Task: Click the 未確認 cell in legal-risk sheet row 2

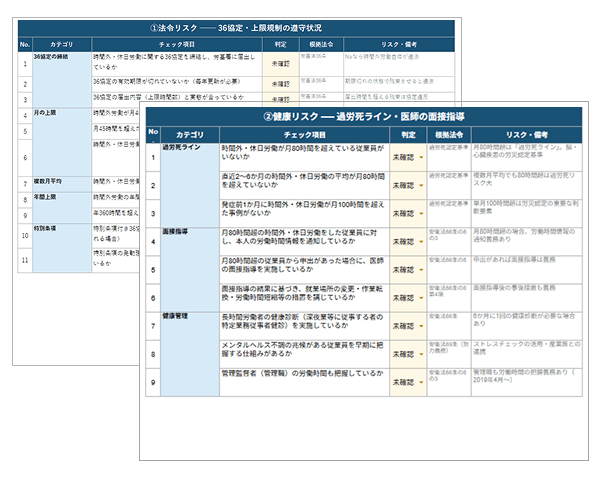Action: tap(280, 84)
